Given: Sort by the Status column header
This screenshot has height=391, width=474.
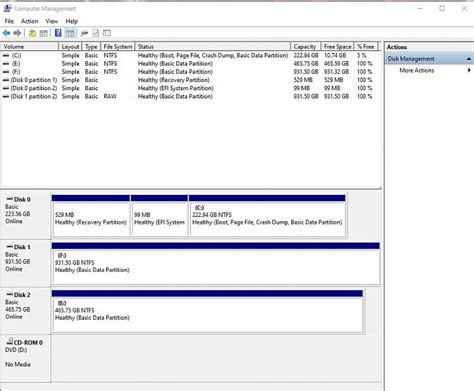Looking at the screenshot, I should coord(213,46).
